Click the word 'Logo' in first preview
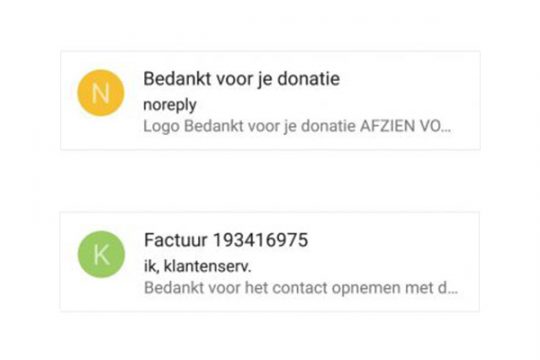This screenshot has width=540, height=360. point(162,127)
